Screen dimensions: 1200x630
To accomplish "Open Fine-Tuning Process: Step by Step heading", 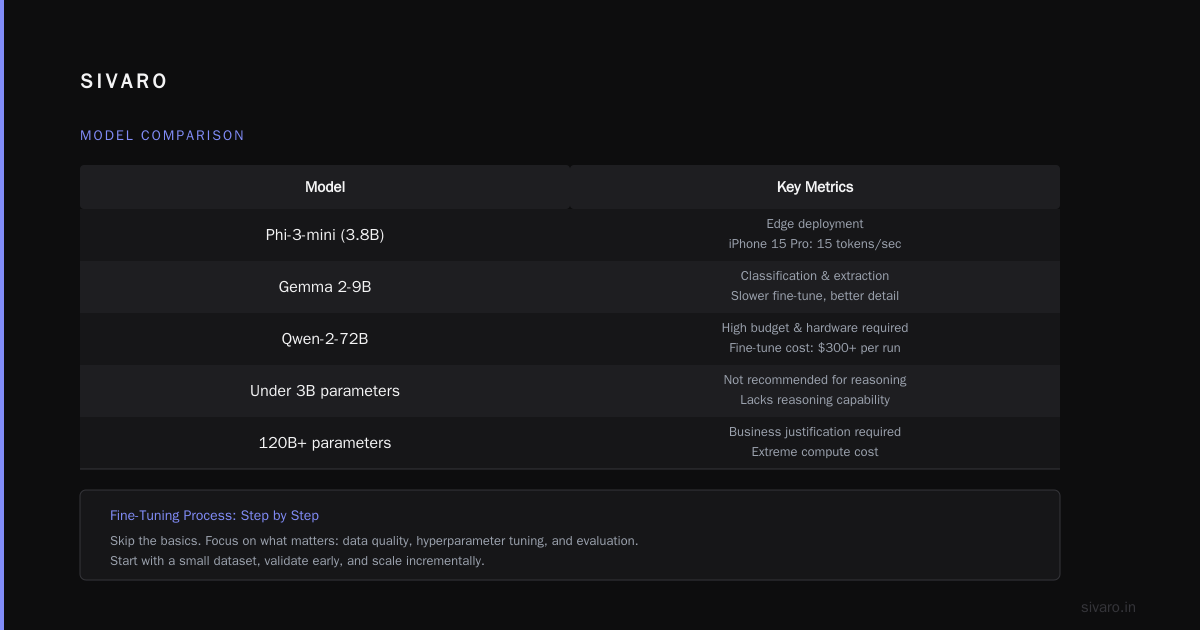I will click(214, 516).
